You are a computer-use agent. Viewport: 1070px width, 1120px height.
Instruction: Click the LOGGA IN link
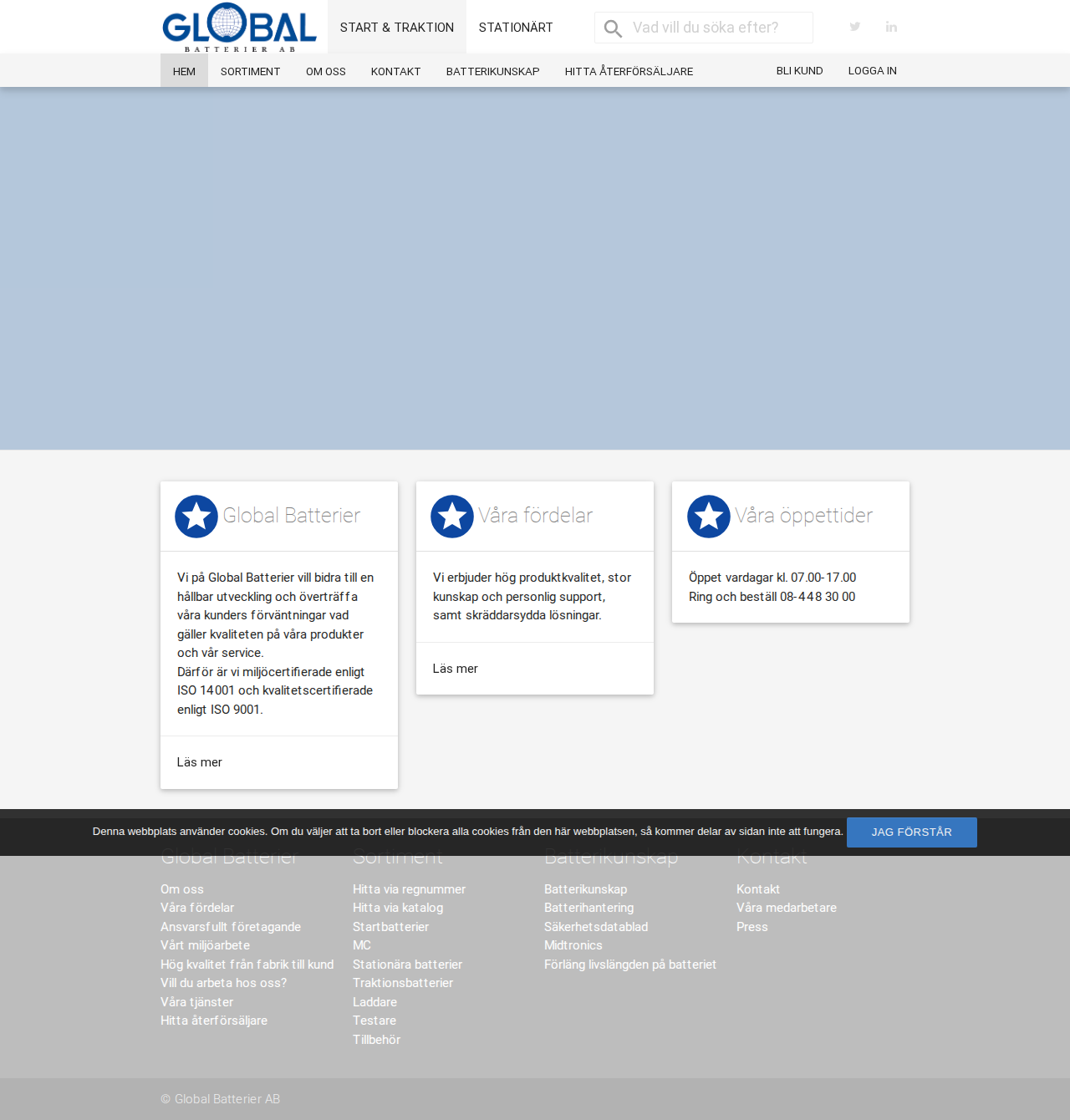coord(873,71)
